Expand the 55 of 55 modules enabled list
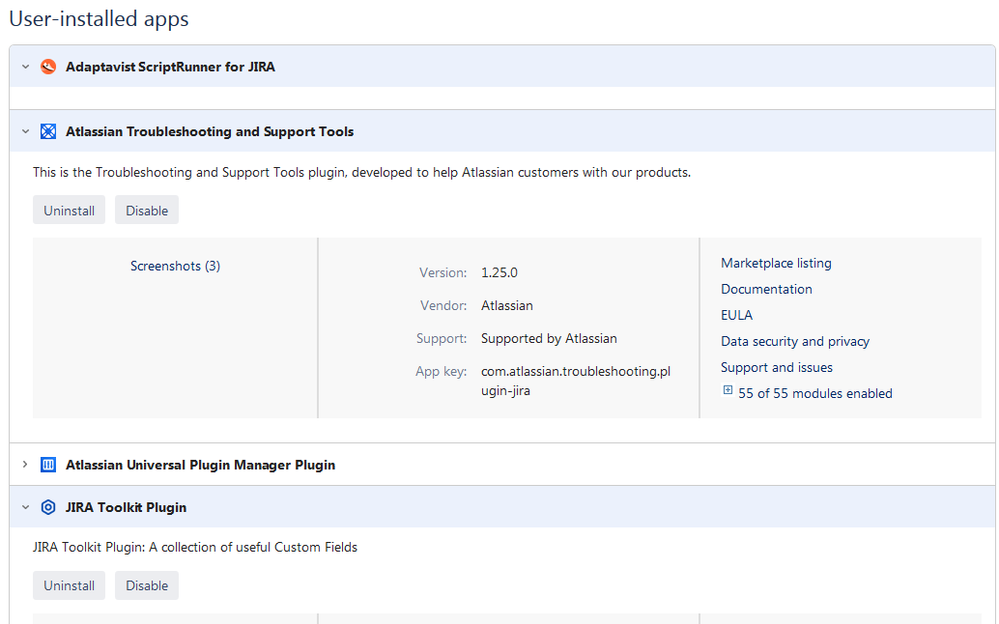The image size is (999, 624). [x=815, y=393]
